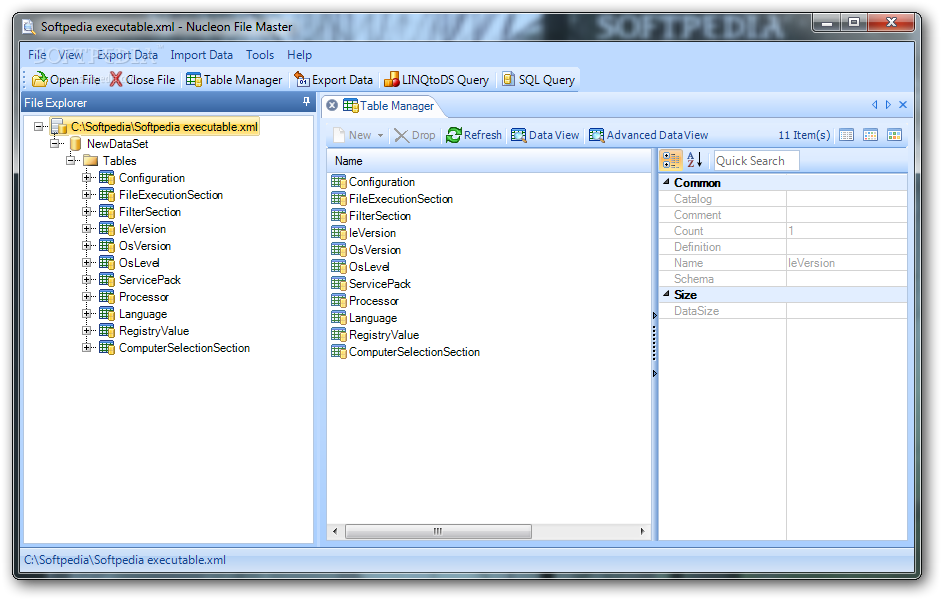Pin the File Explorer panel

[x=306, y=102]
